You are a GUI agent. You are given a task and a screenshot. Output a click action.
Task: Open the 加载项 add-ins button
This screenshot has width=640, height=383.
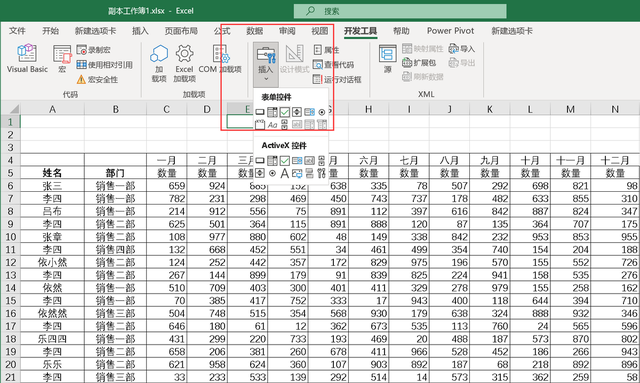(x=159, y=63)
